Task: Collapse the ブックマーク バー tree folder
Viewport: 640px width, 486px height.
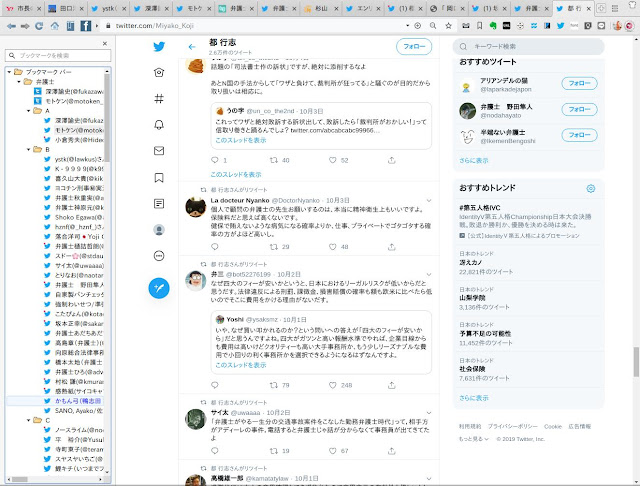Action: pos(9,72)
